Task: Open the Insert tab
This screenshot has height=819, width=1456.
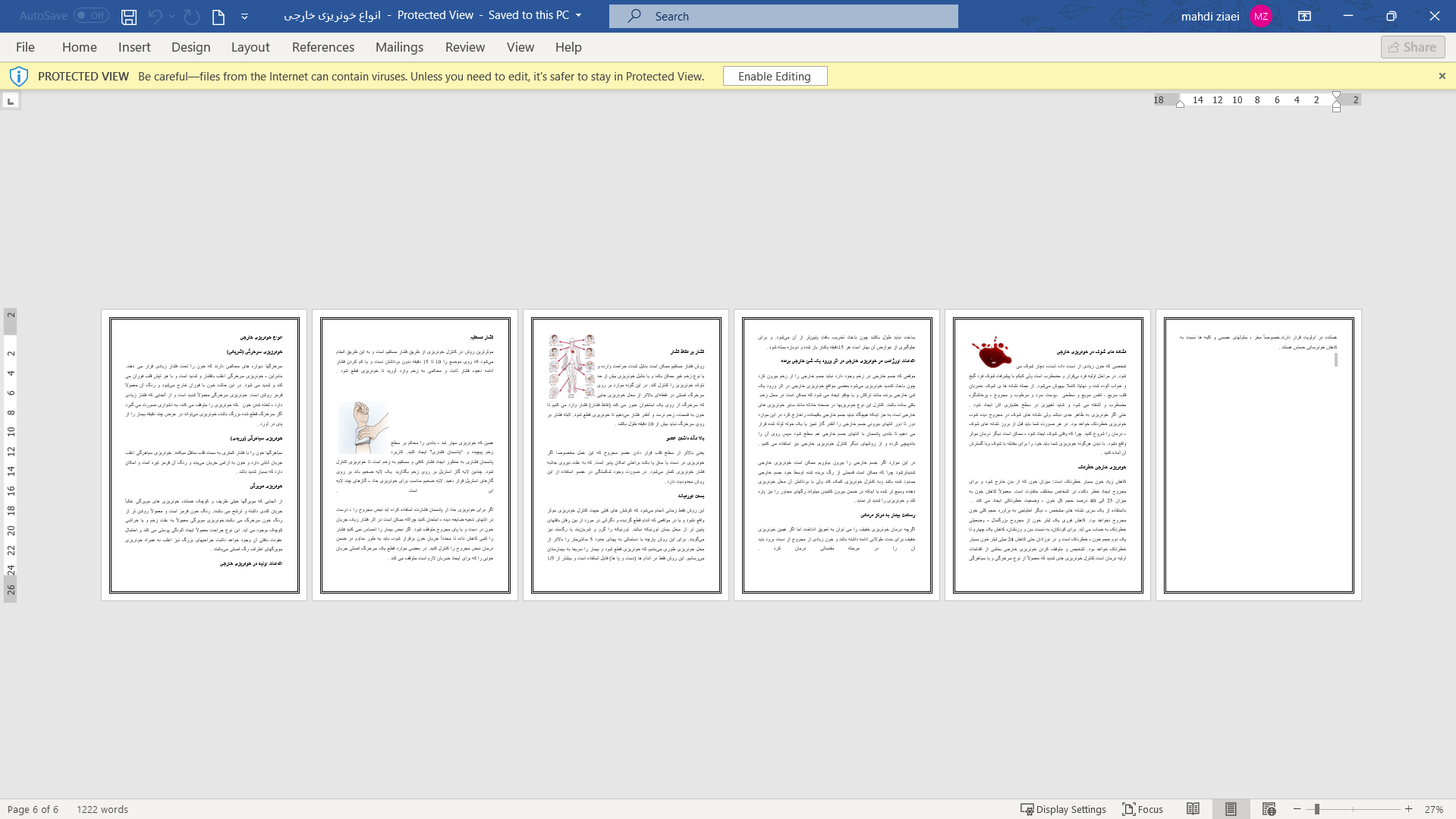Action: (x=134, y=47)
